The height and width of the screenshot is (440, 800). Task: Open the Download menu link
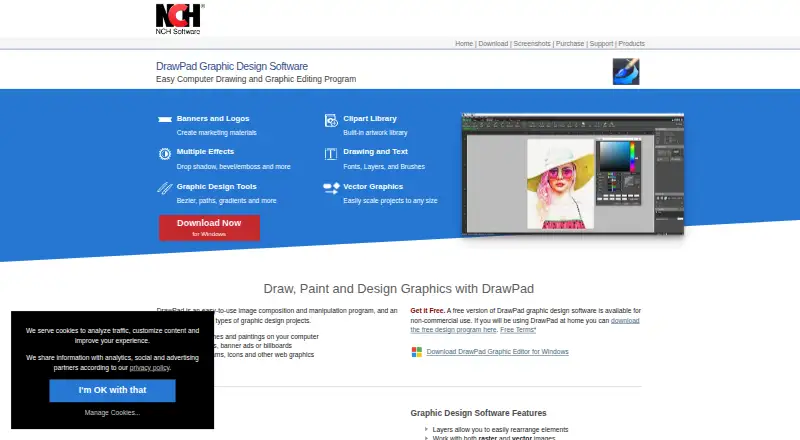point(493,44)
